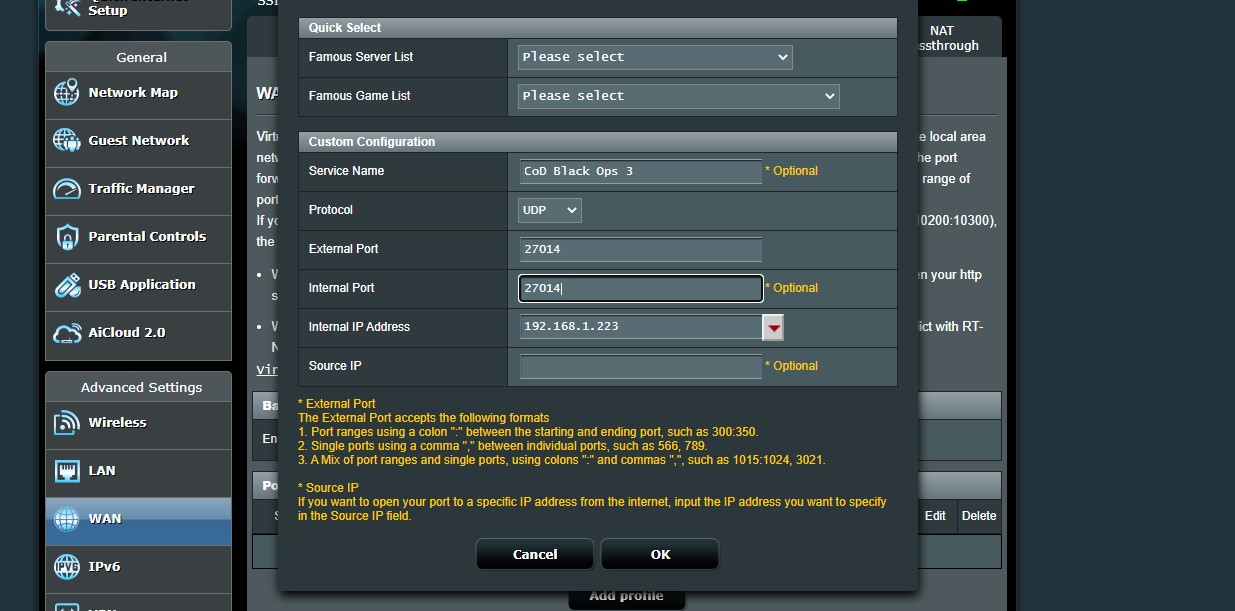
Task: Open Traffic Manager menu label
Action: 141,189
